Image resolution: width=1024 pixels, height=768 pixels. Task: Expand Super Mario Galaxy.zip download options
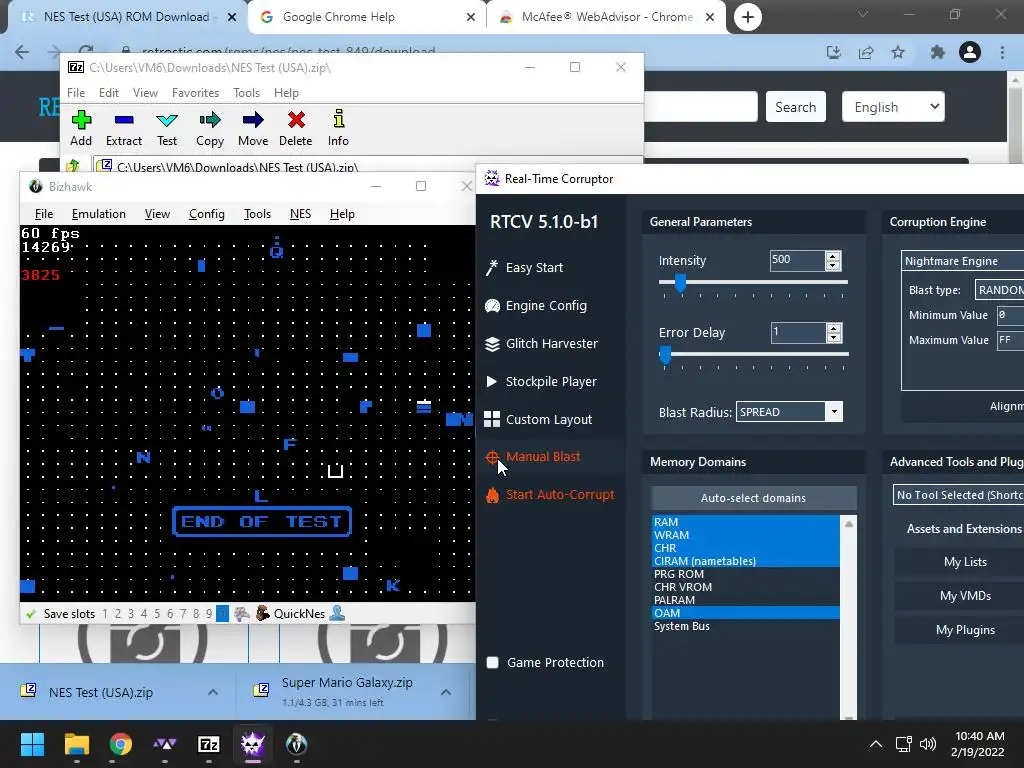(445, 692)
